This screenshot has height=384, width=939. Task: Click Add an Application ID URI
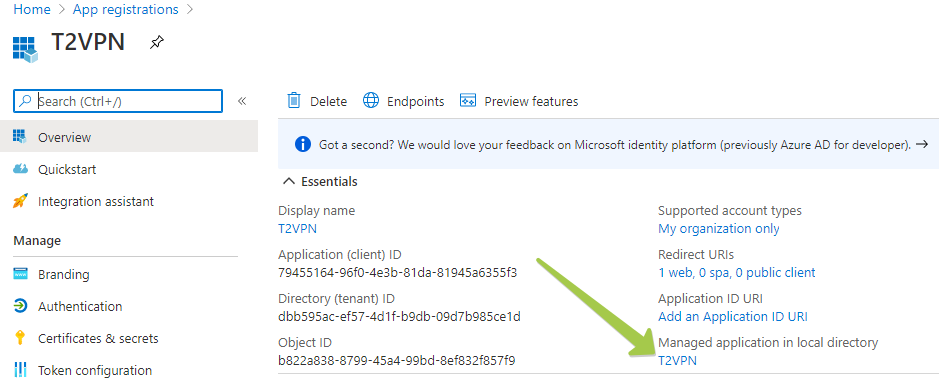[x=732, y=316]
